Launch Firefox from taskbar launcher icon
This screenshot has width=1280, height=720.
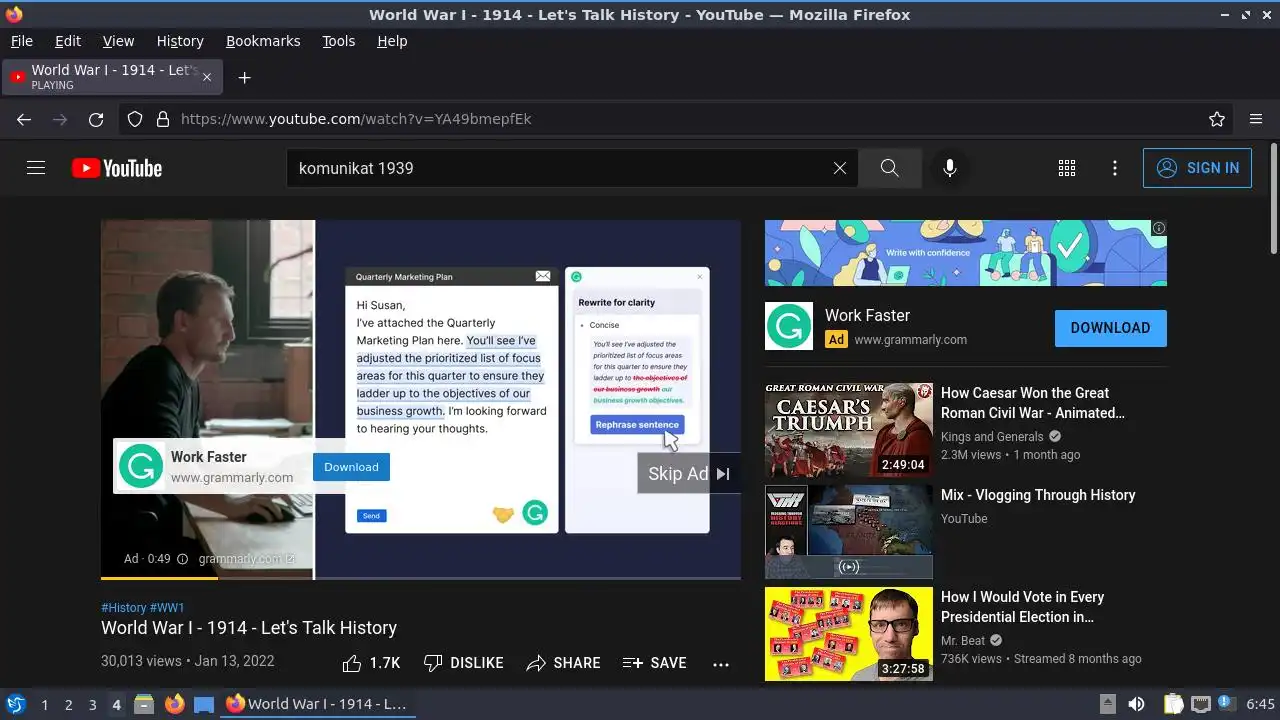click(174, 704)
